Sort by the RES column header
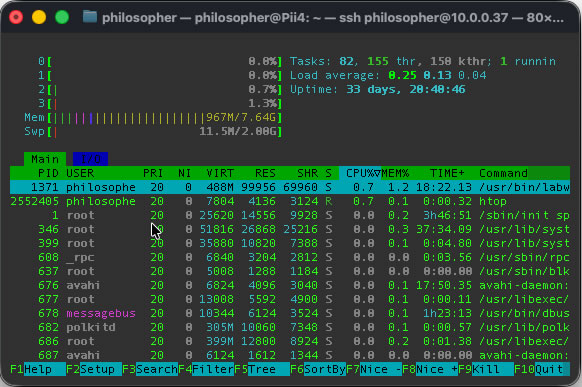 [x=265, y=173]
